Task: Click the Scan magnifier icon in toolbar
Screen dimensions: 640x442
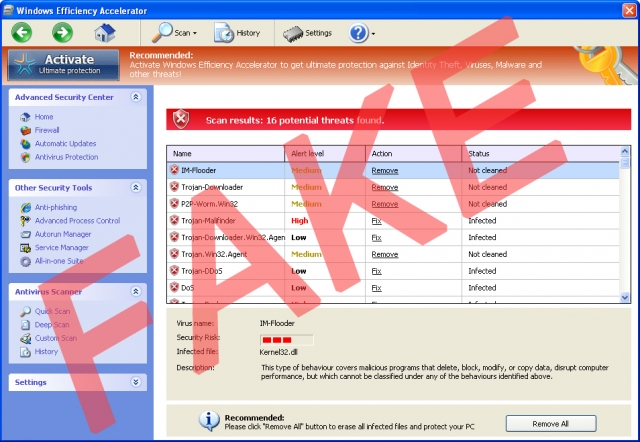Action: (162, 33)
